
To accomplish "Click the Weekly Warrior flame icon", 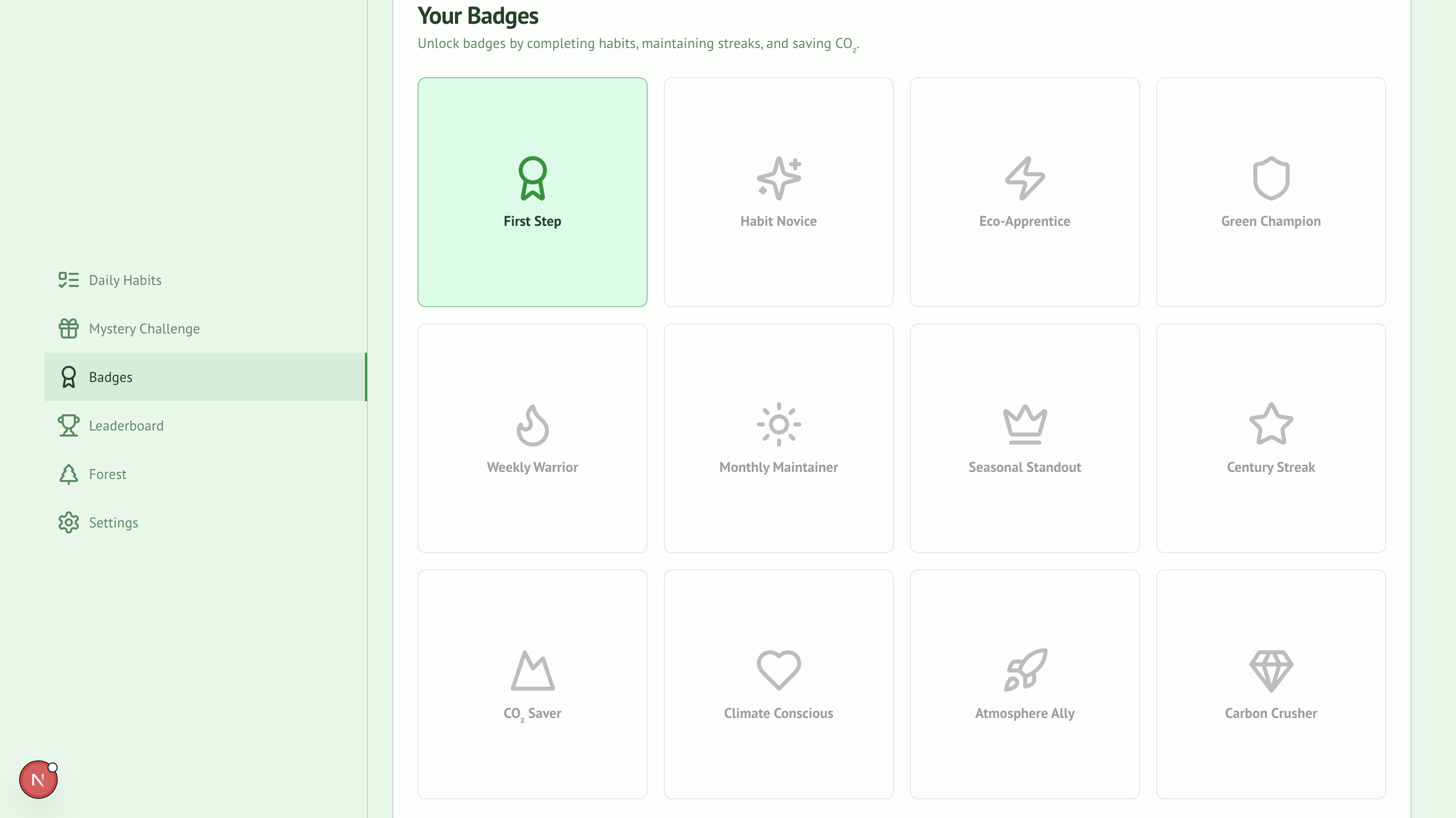I will (x=532, y=424).
